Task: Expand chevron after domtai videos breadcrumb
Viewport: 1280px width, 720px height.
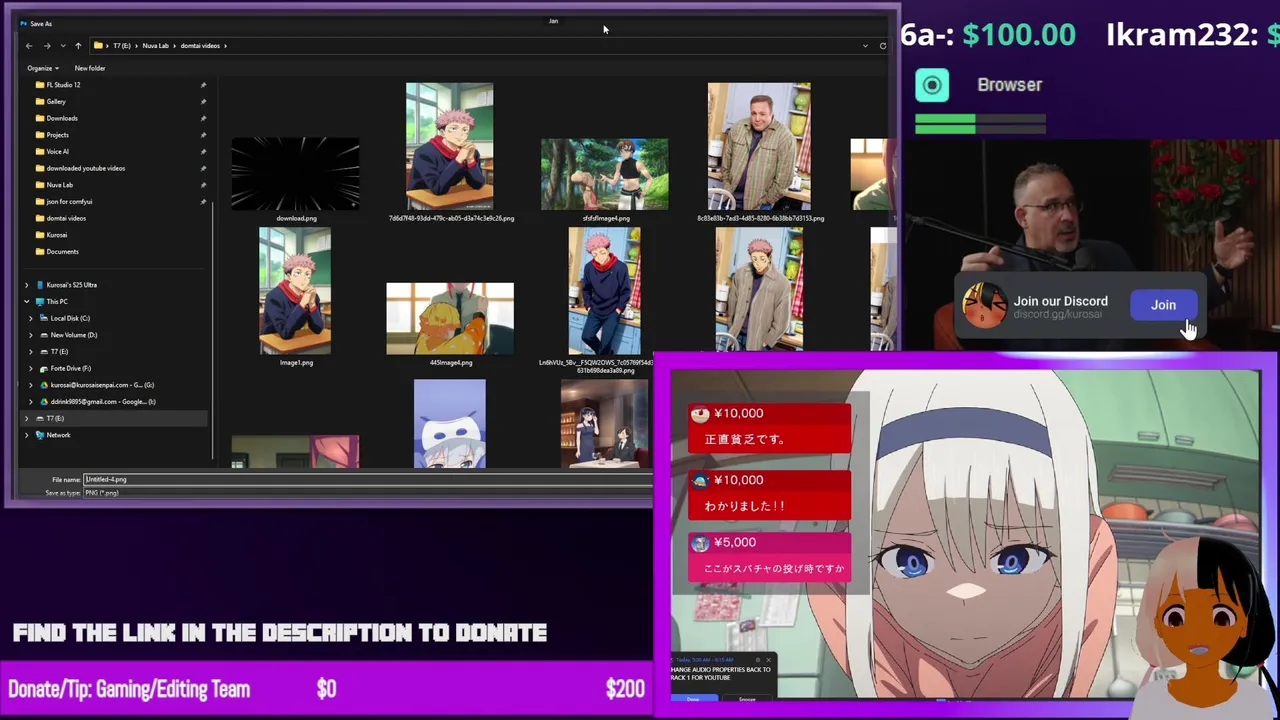Action: 226,46
